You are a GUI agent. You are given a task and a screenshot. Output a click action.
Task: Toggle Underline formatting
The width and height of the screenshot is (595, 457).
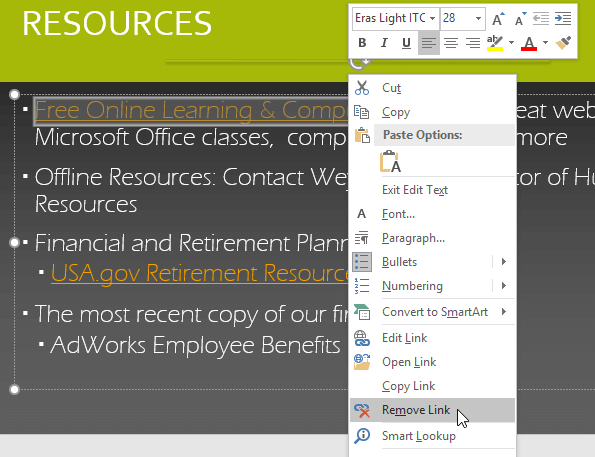[x=406, y=43]
